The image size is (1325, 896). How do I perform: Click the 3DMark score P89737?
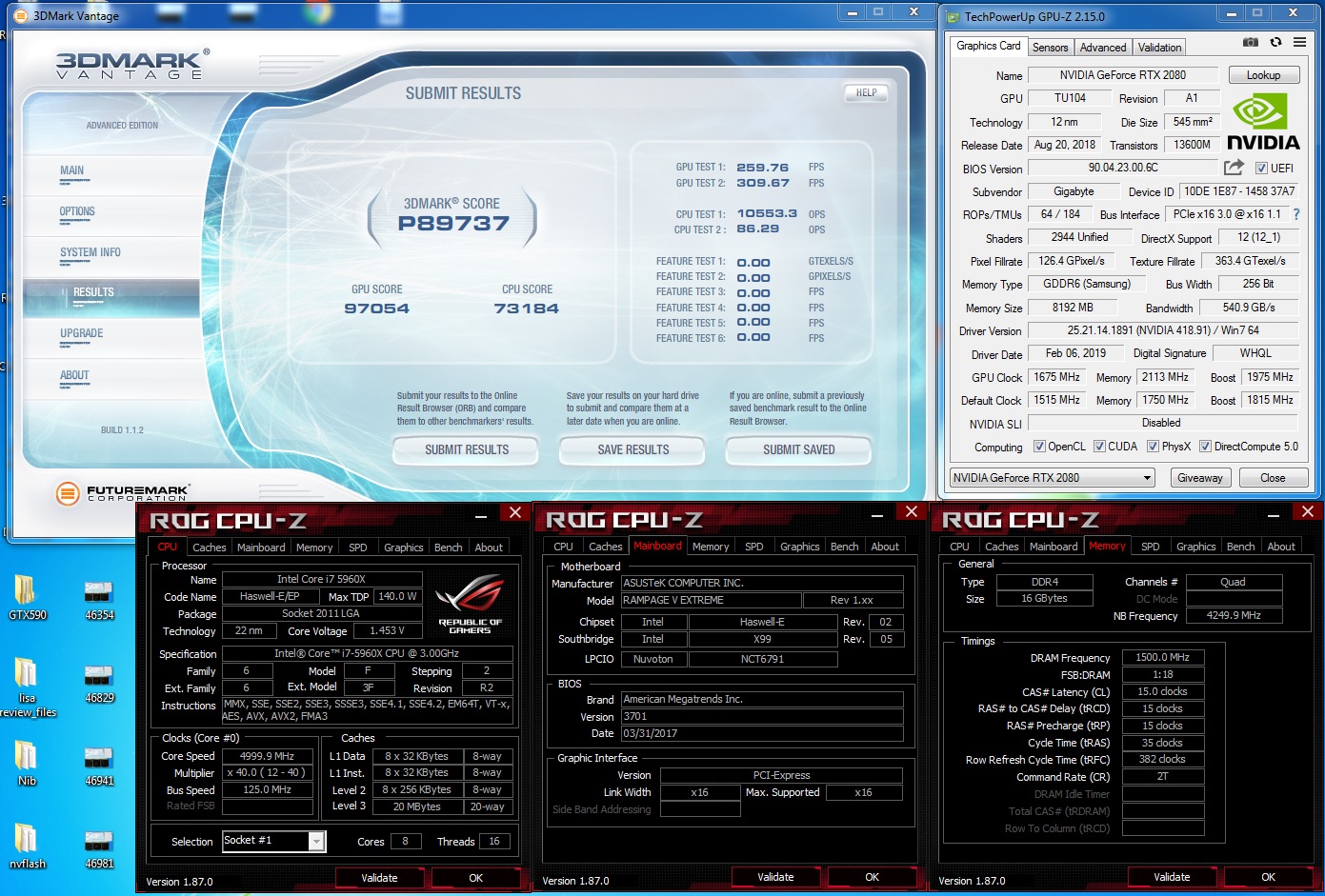point(453,224)
